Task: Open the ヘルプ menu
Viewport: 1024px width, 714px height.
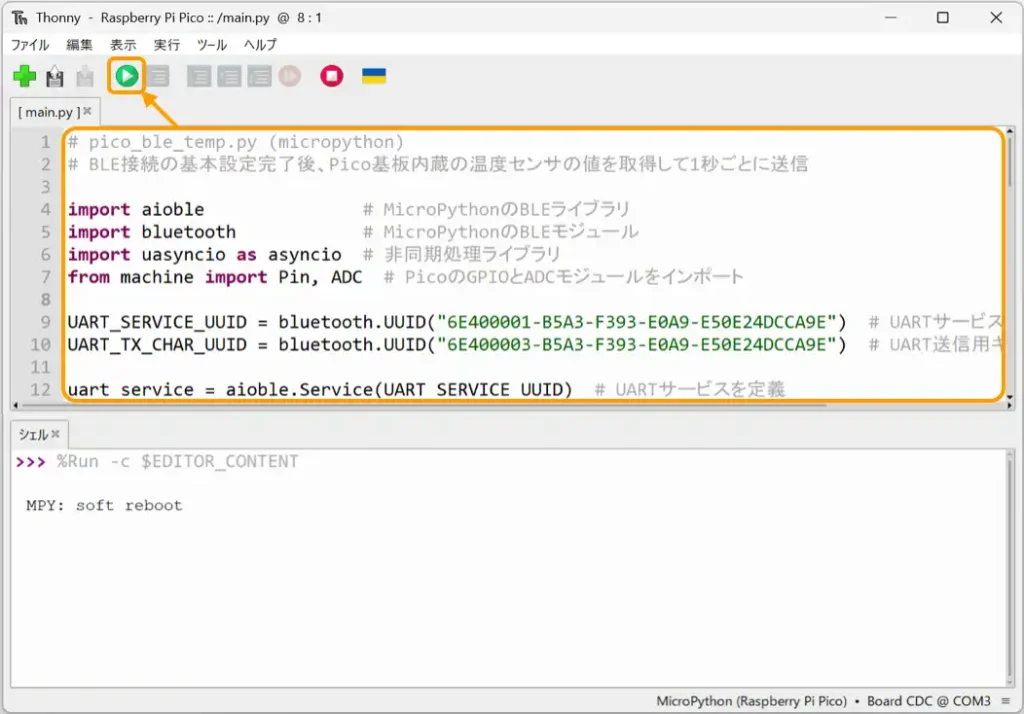Action: coord(261,45)
